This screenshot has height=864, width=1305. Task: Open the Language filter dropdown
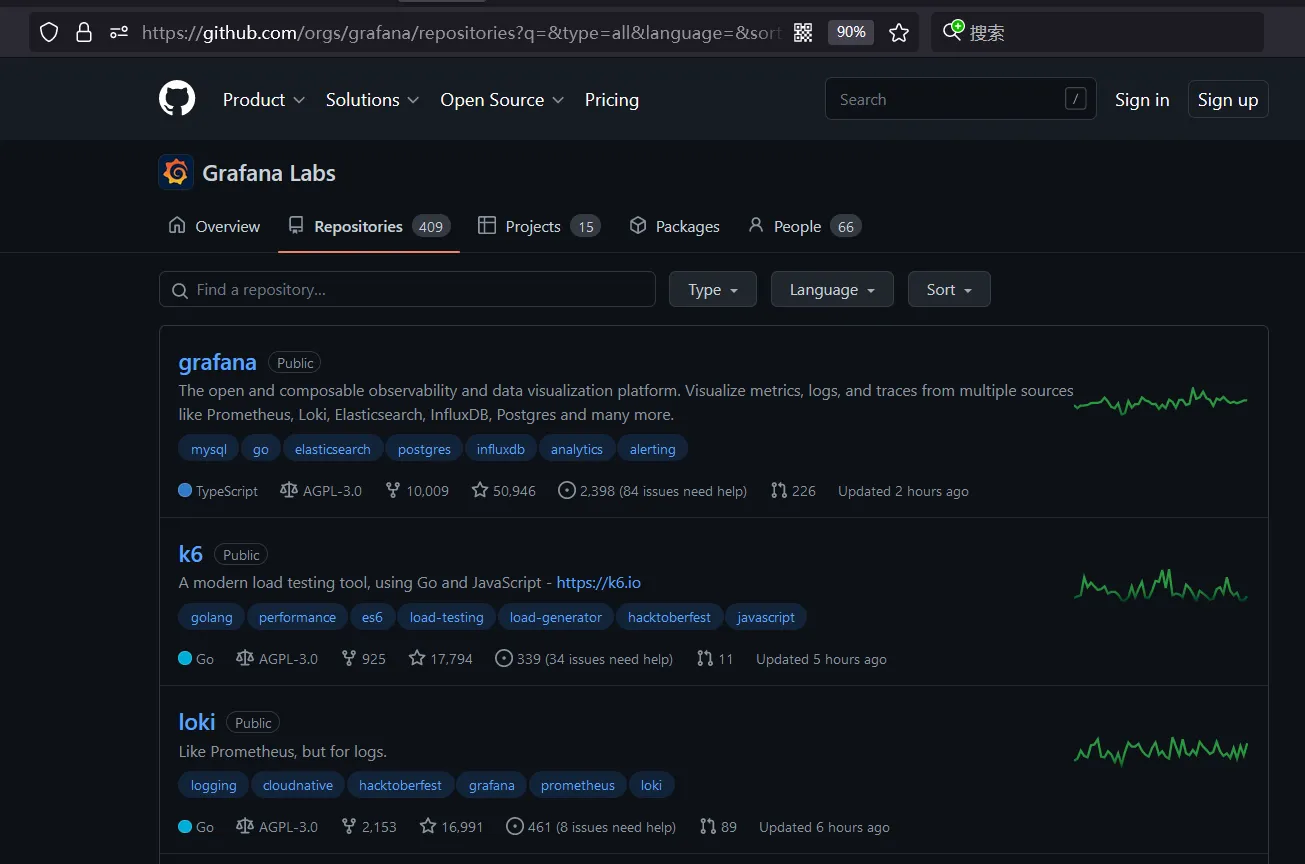832,289
